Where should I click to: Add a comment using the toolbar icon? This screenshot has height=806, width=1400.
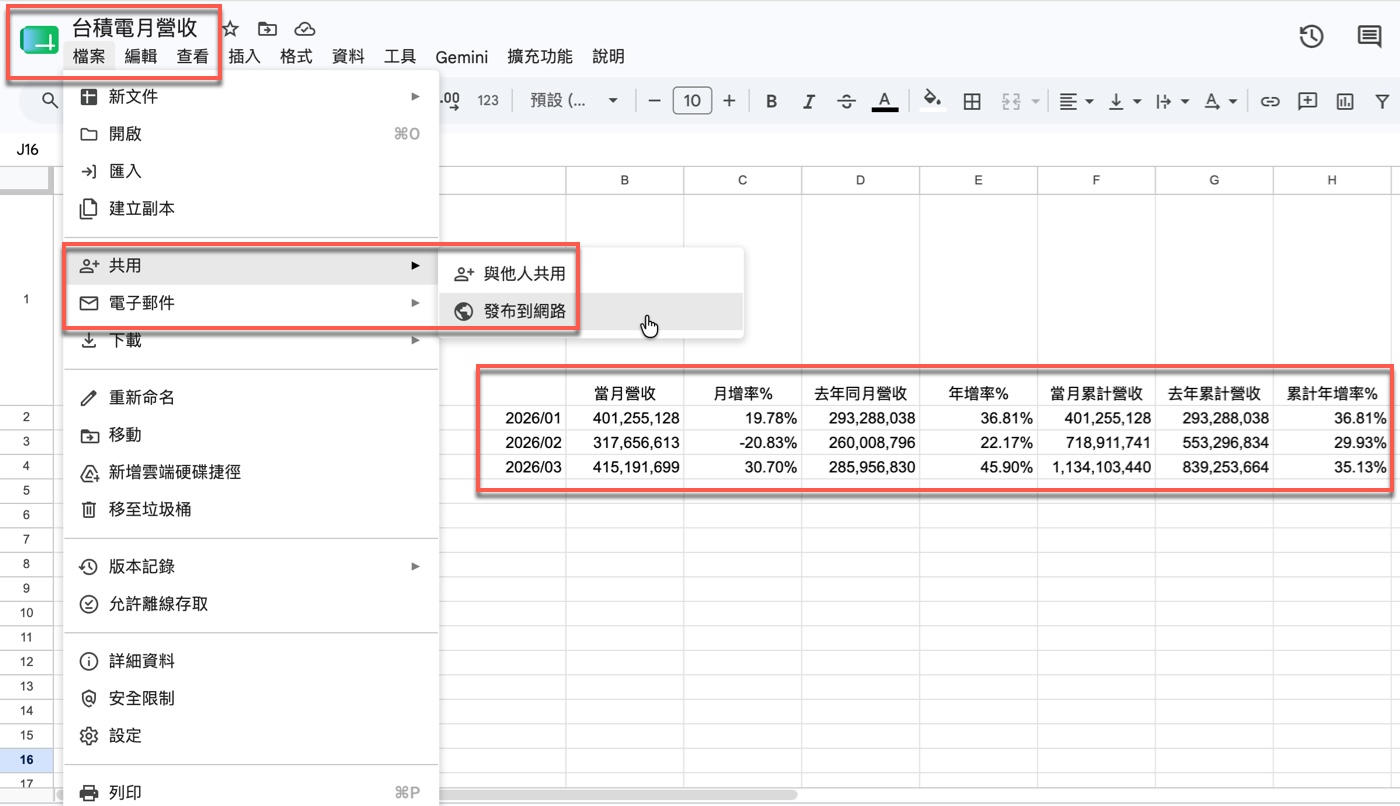(x=1307, y=101)
